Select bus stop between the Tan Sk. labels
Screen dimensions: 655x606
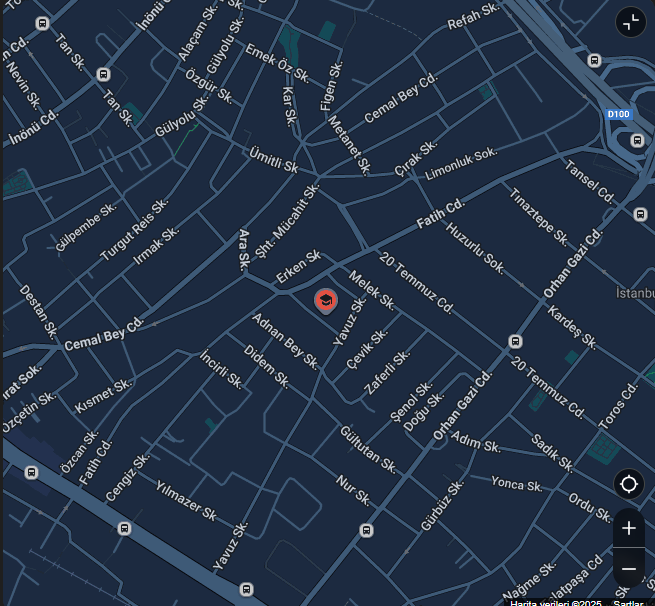pyautogui.click(x=103, y=74)
